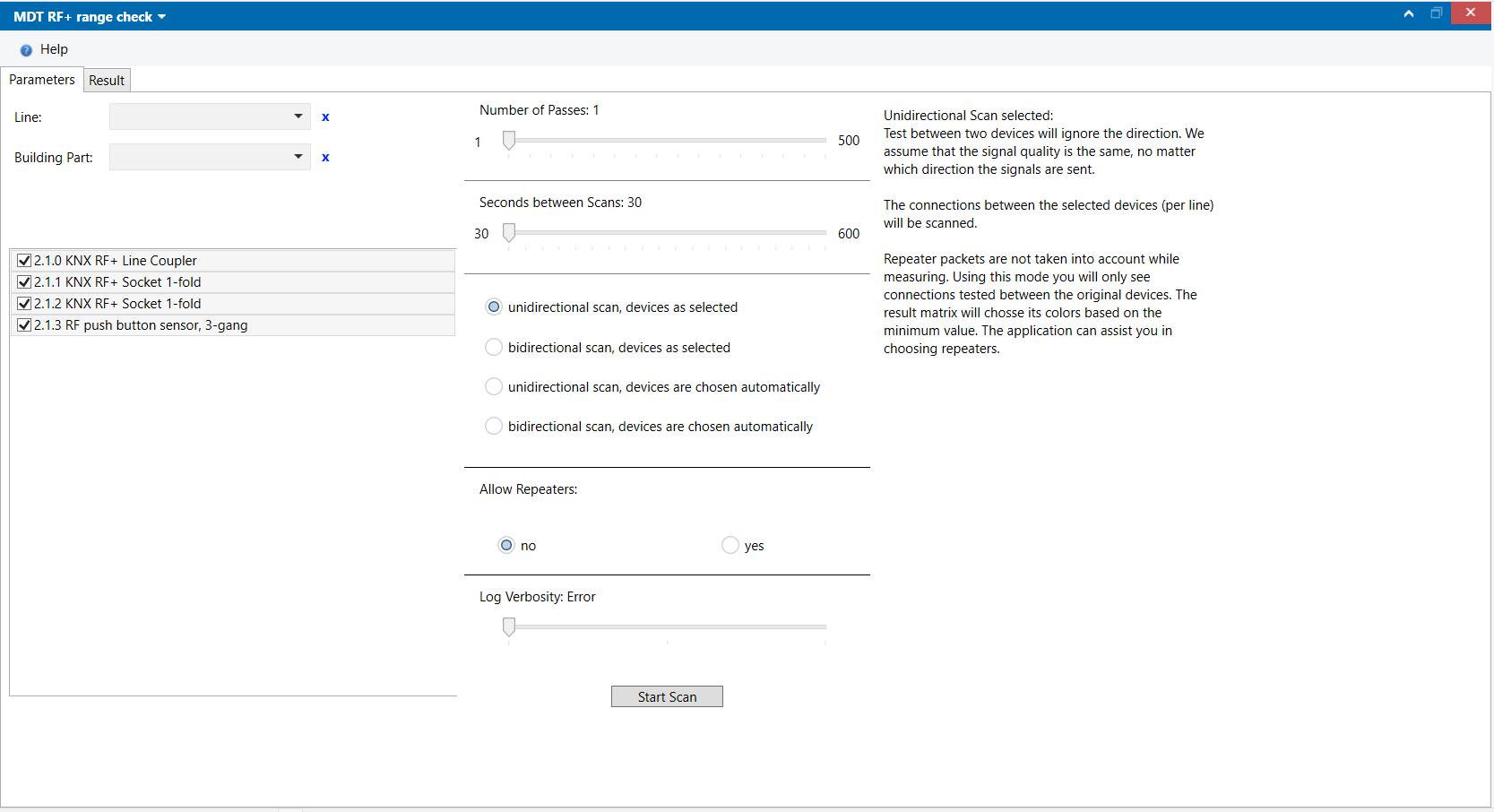Collapse the window with the up chevron

pos(1409,13)
